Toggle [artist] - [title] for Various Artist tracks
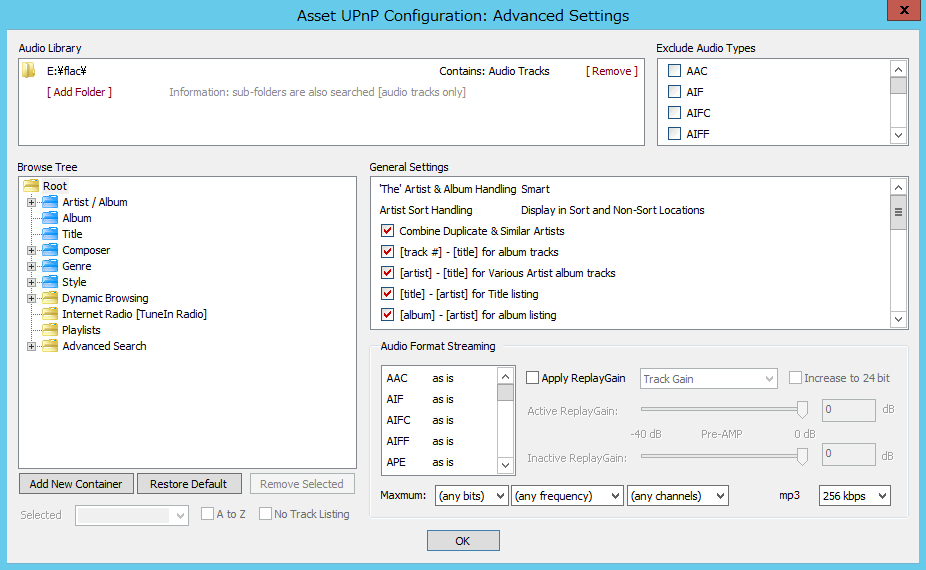 click(387, 273)
